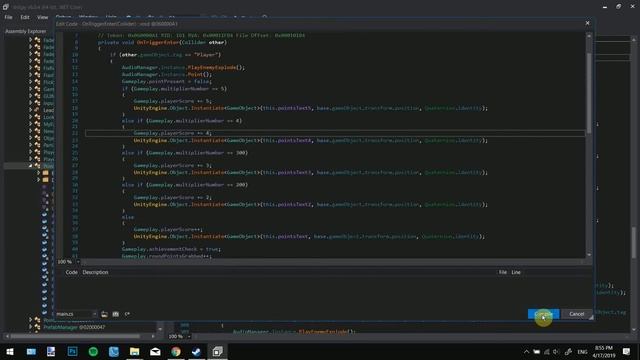This screenshot has height=360, width=640.
Task: Expand the PrefabManager tree node
Action: [x=30, y=327]
